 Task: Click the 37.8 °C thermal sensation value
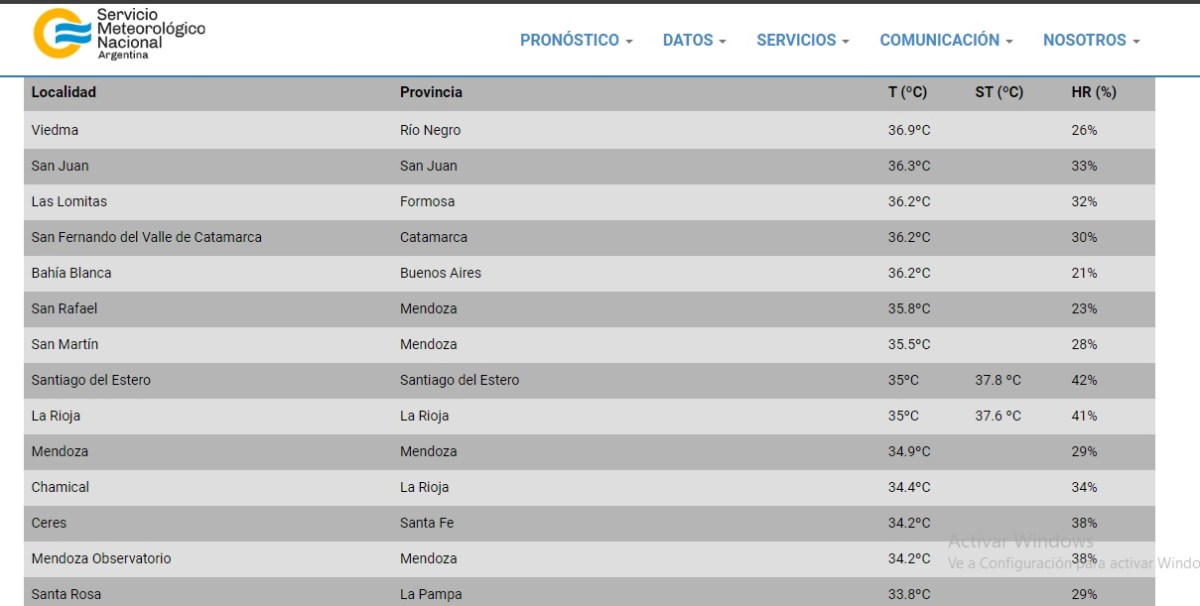click(x=998, y=380)
